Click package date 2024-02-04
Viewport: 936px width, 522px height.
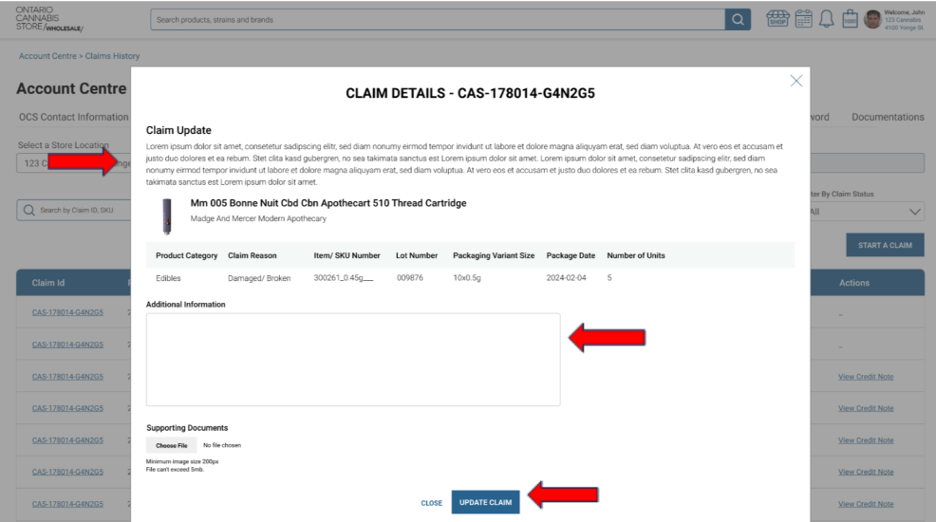[566, 278]
